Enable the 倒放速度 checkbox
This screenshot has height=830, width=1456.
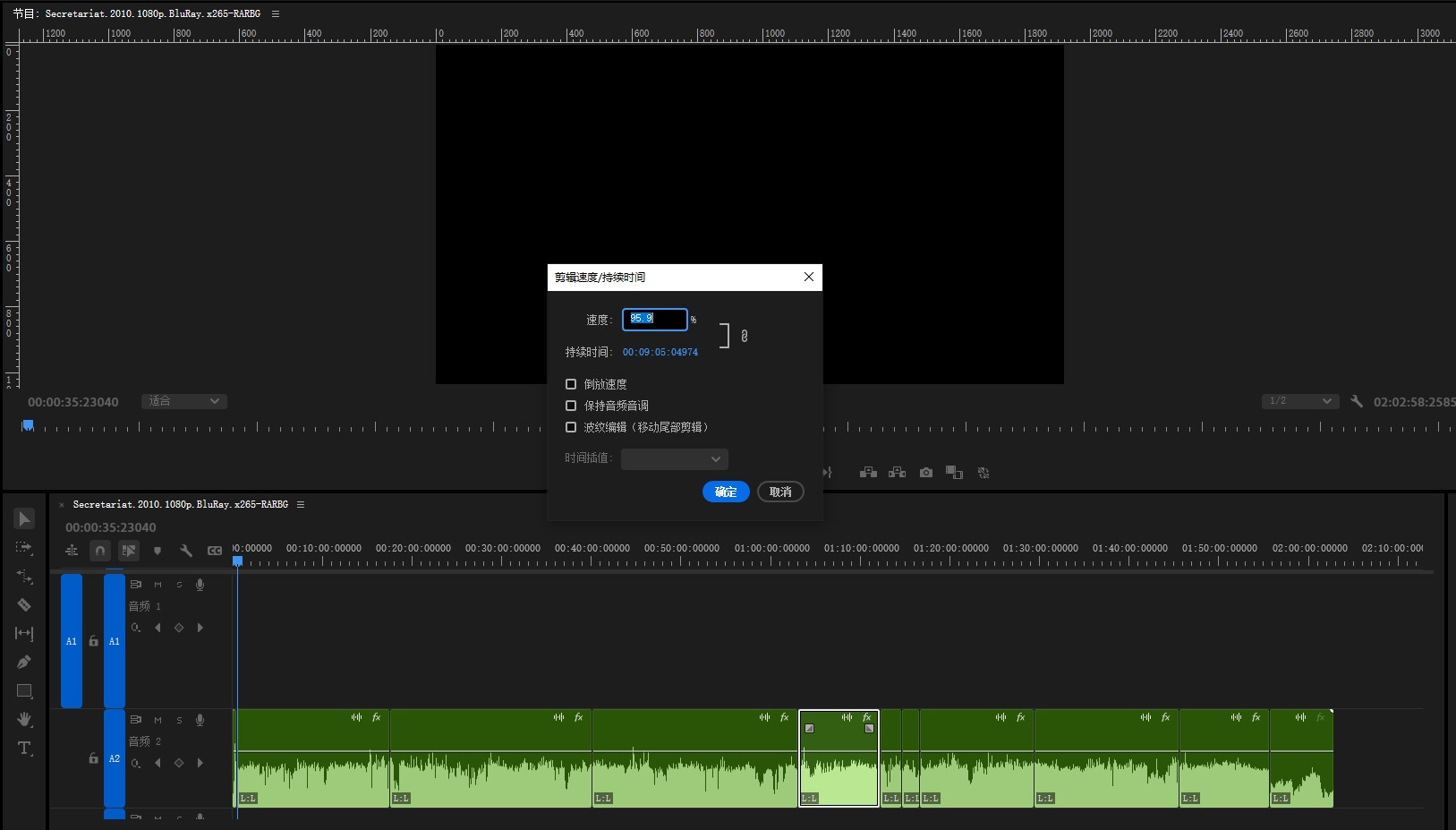(571, 384)
